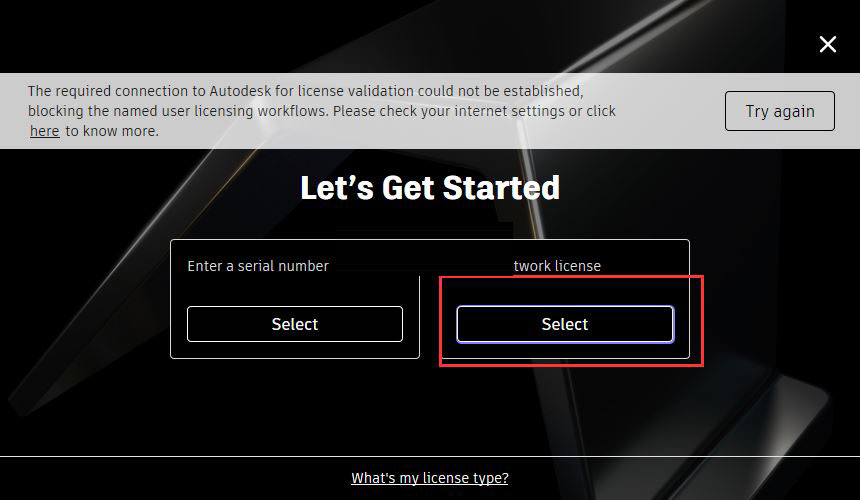Select the Enter a serial number option
860x500 pixels.
coord(295,324)
